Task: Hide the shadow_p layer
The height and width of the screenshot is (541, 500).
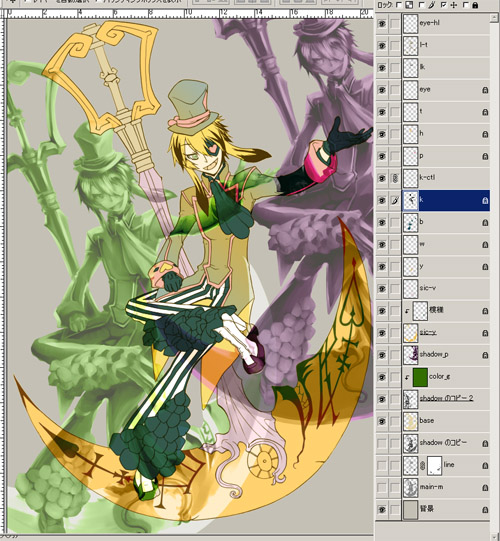Action: (x=382, y=355)
